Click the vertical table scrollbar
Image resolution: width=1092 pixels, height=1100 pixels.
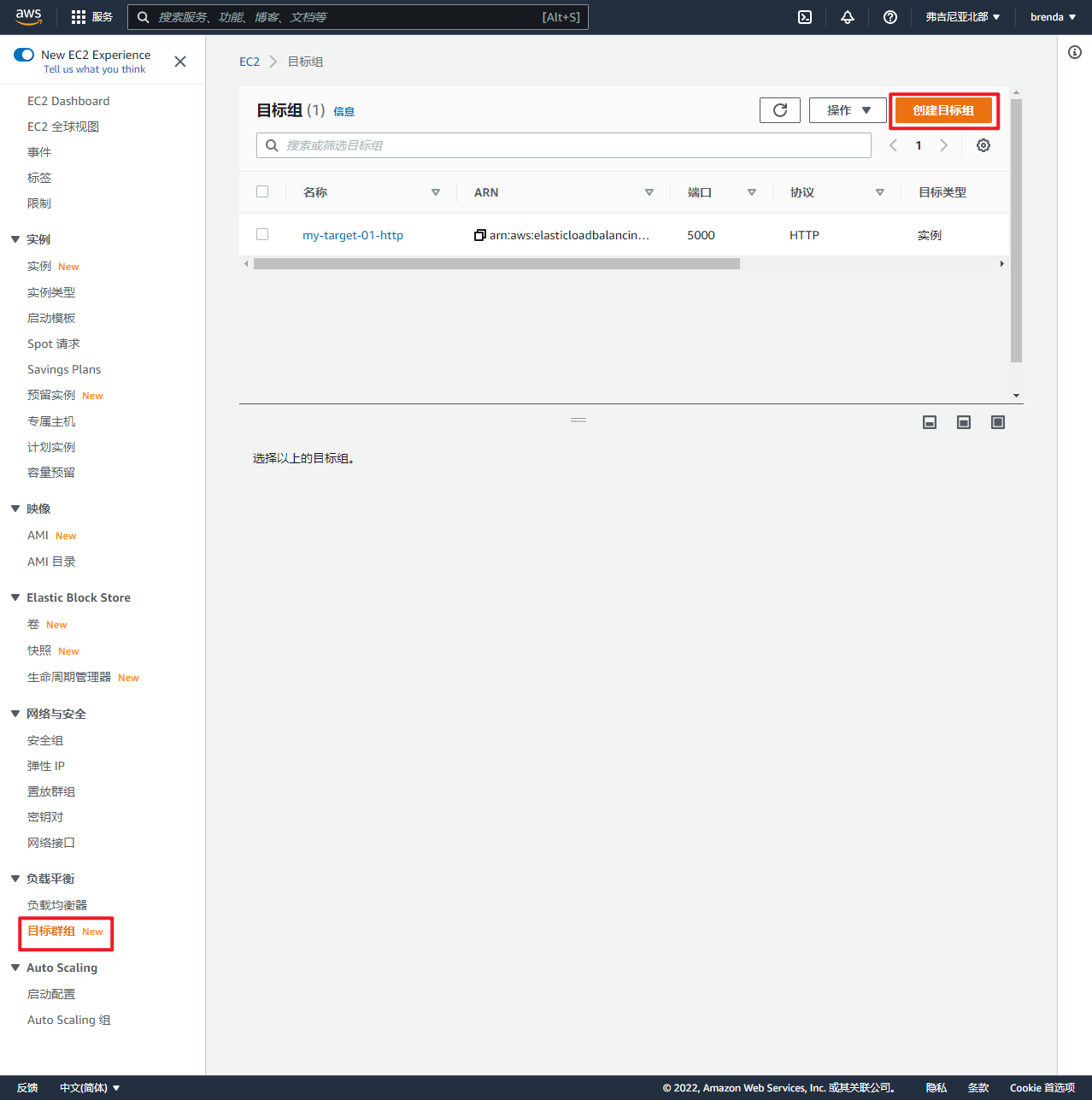pyautogui.click(x=1016, y=230)
